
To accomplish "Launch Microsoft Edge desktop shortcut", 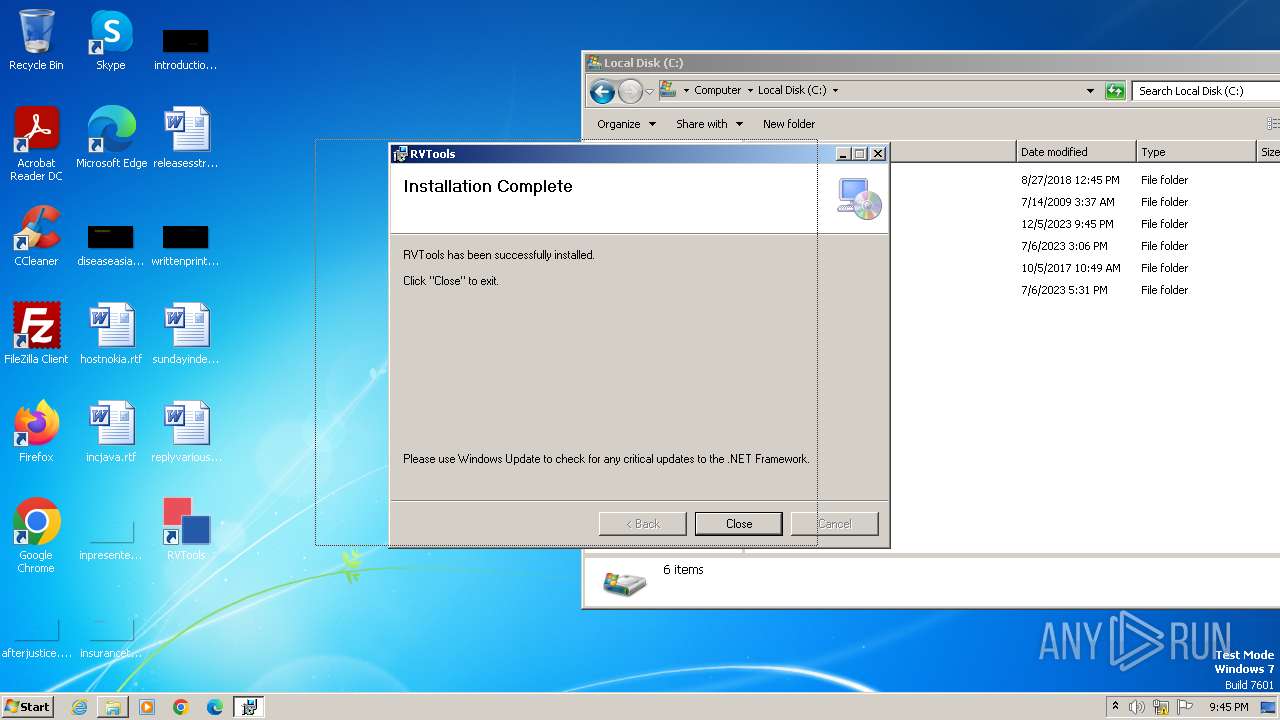I will (111, 138).
